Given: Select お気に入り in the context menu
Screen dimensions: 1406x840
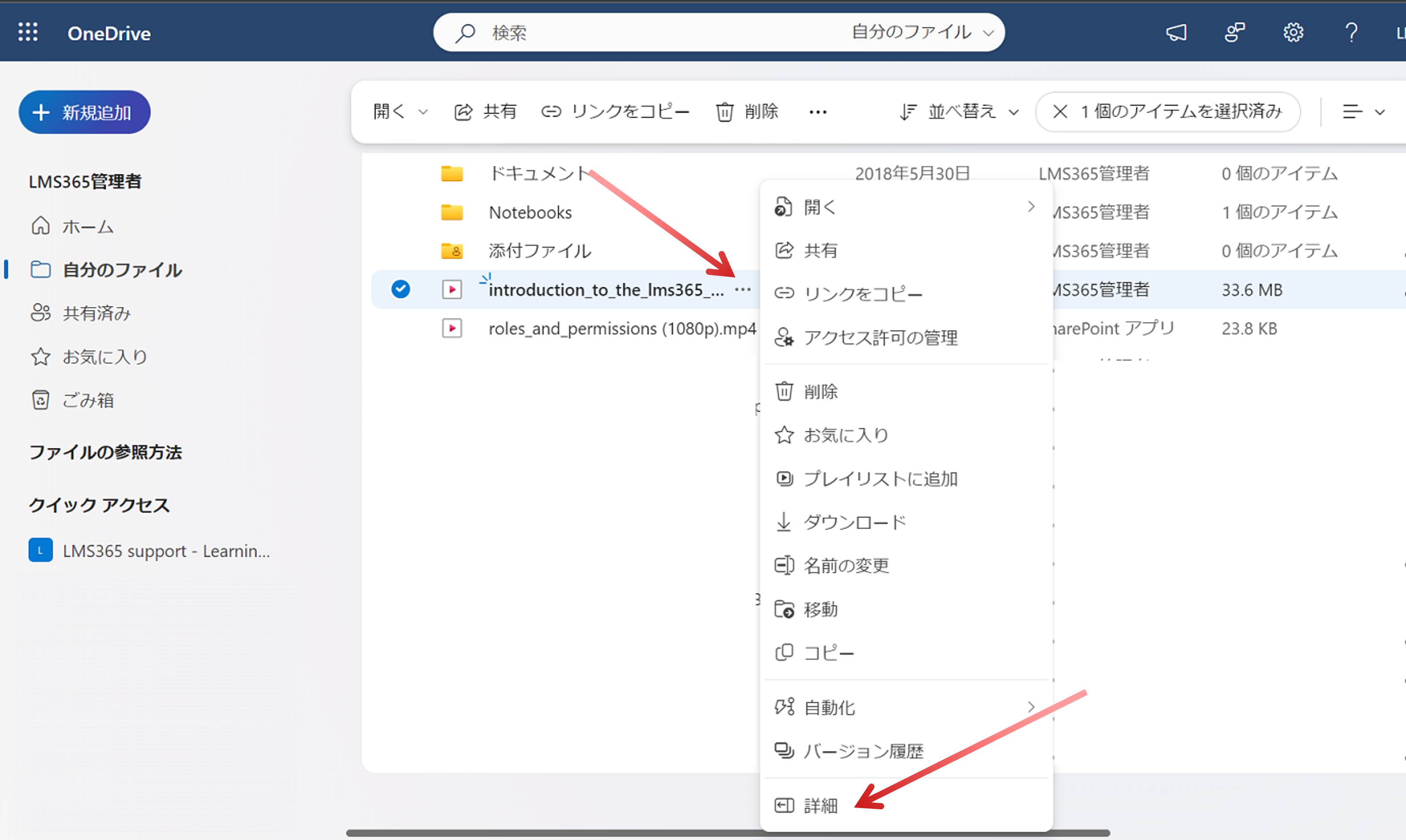Looking at the screenshot, I should [906, 435].
